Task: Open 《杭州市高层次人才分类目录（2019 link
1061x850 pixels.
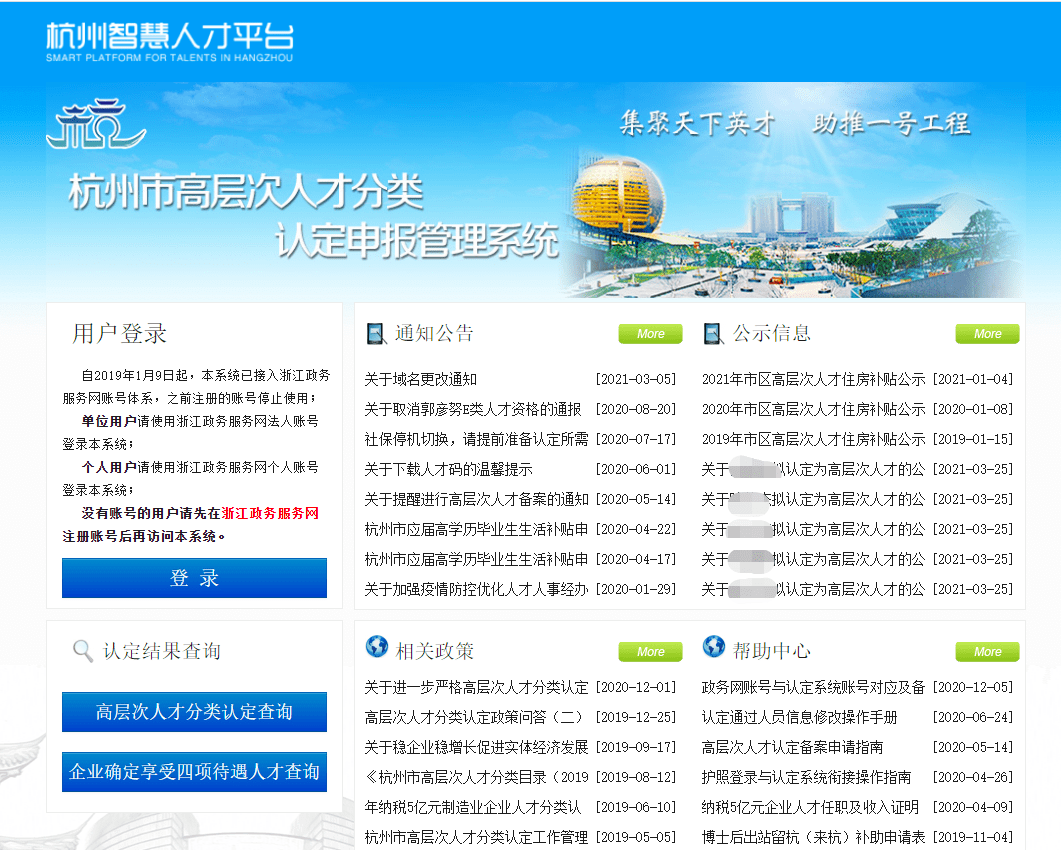Action: (x=476, y=777)
